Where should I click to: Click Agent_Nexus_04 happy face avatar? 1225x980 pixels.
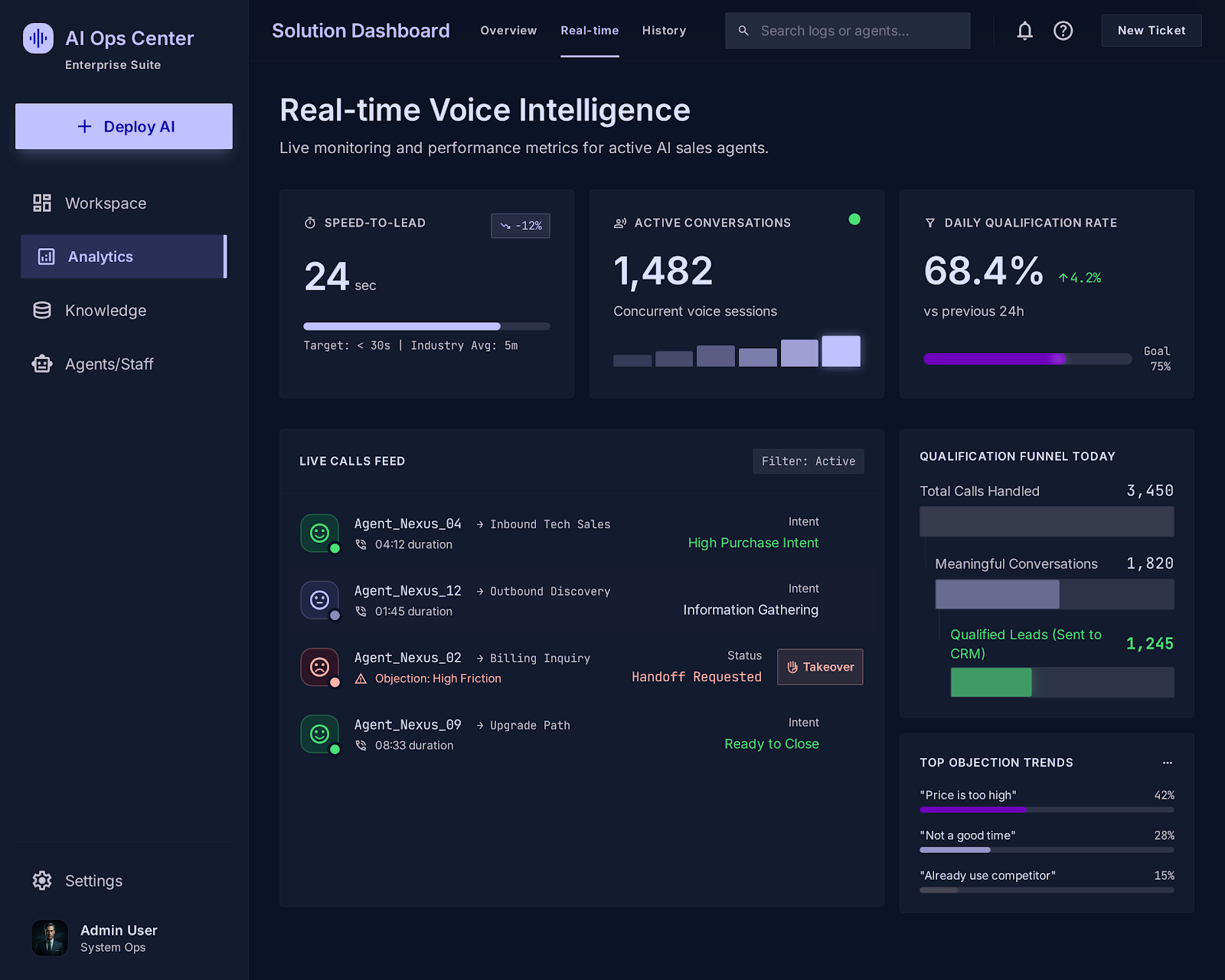coord(319,533)
